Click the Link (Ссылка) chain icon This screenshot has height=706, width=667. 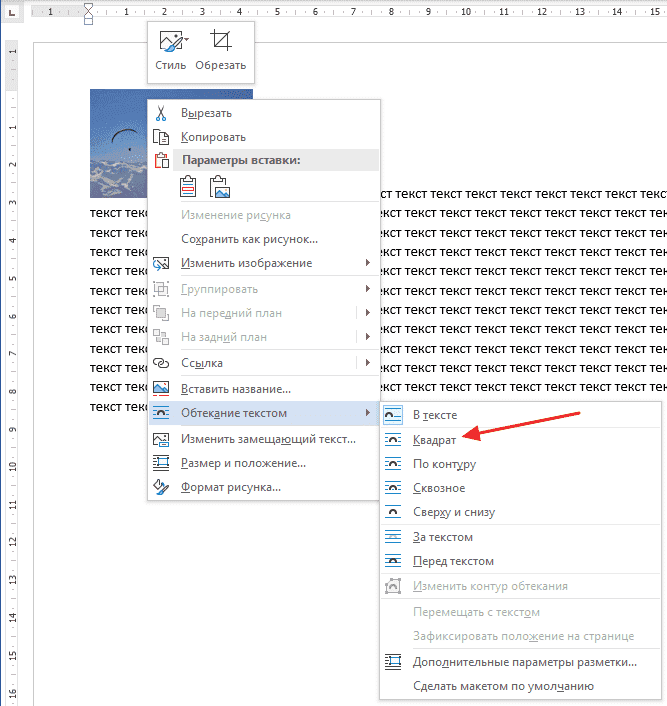click(161, 363)
